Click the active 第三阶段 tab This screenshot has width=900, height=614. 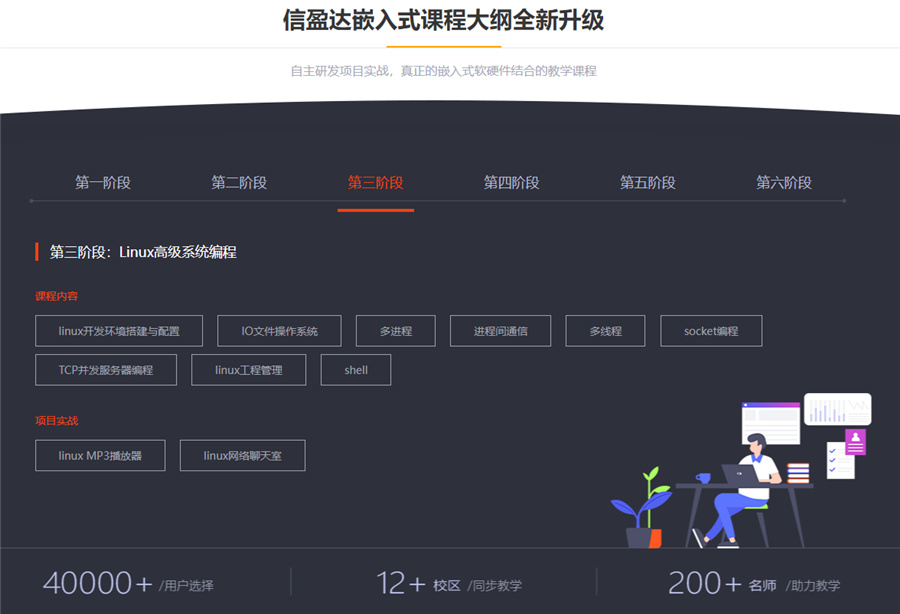point(375,183)
